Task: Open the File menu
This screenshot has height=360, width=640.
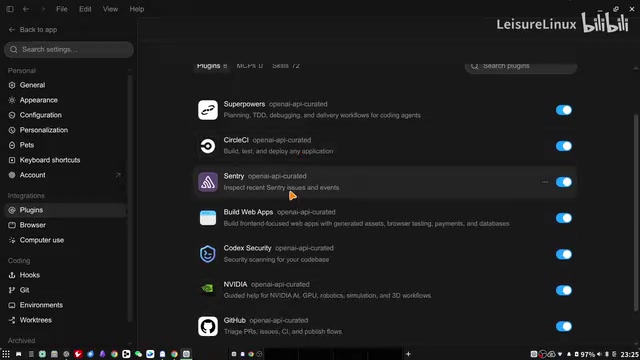Action: tap(62, 9)
